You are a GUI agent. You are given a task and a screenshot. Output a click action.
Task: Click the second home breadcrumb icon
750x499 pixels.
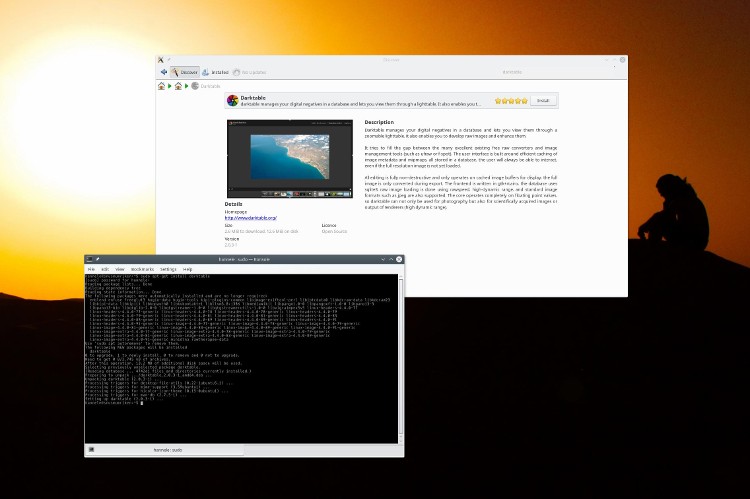pos(178,86)
